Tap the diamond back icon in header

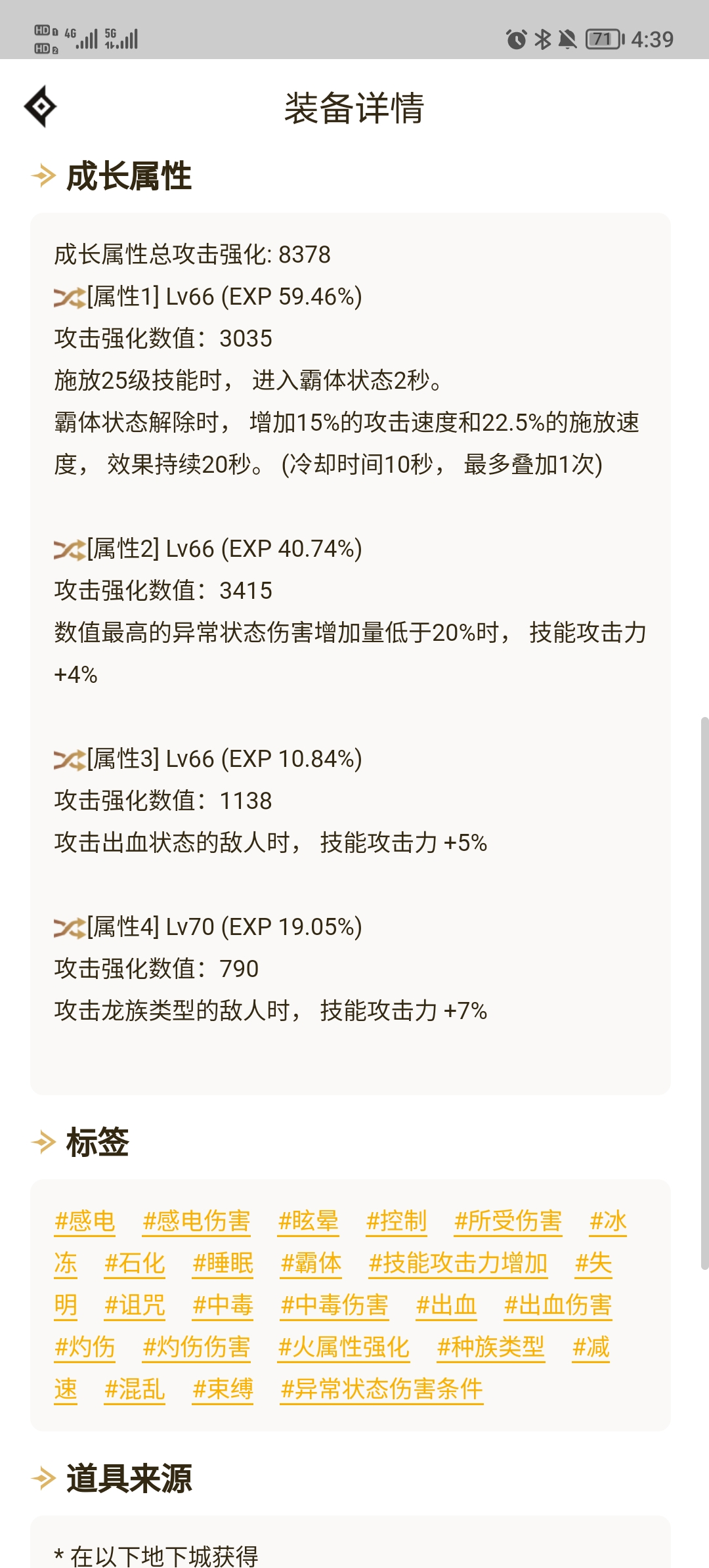point(40,106)
